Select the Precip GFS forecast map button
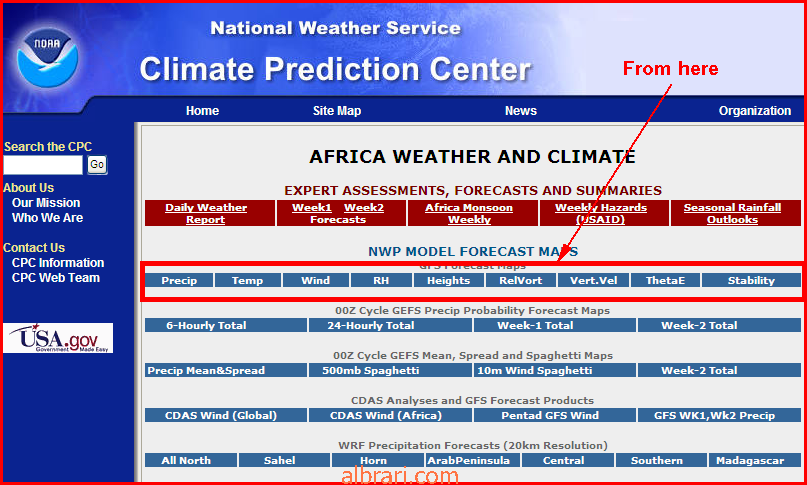The height and width of the screenshot is (485, 807). click(x=179, y=281)
